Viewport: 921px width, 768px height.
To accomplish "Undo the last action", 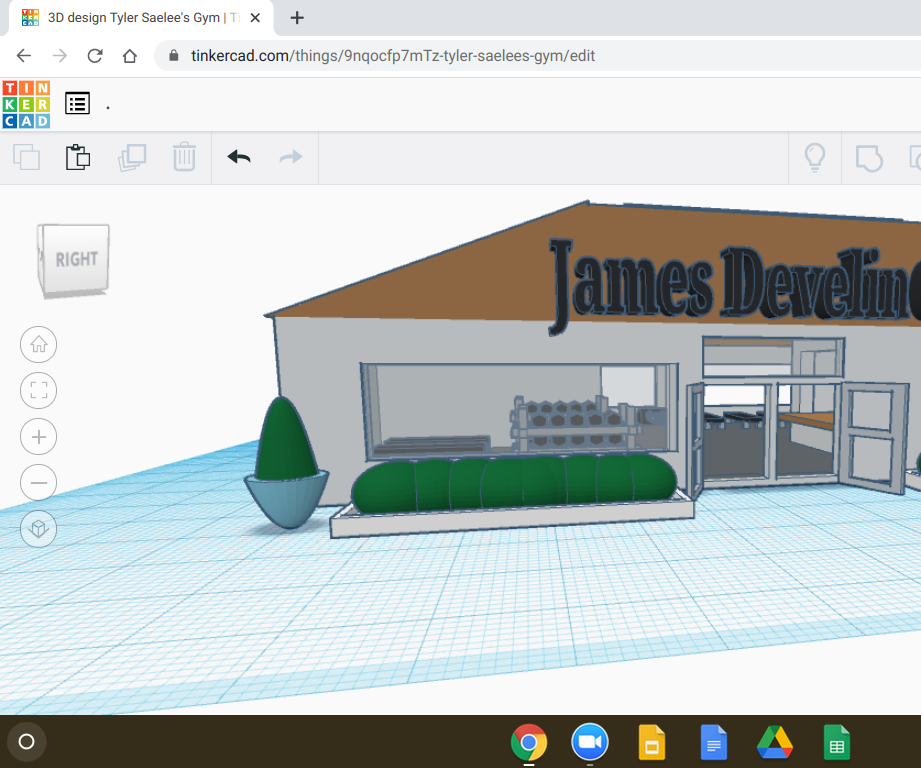I will [239, 157].
